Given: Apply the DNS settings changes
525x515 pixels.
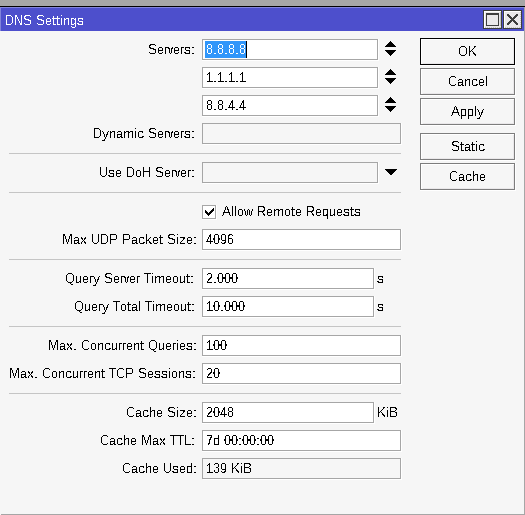Looking at the screenshot, I should click(467, 112).
